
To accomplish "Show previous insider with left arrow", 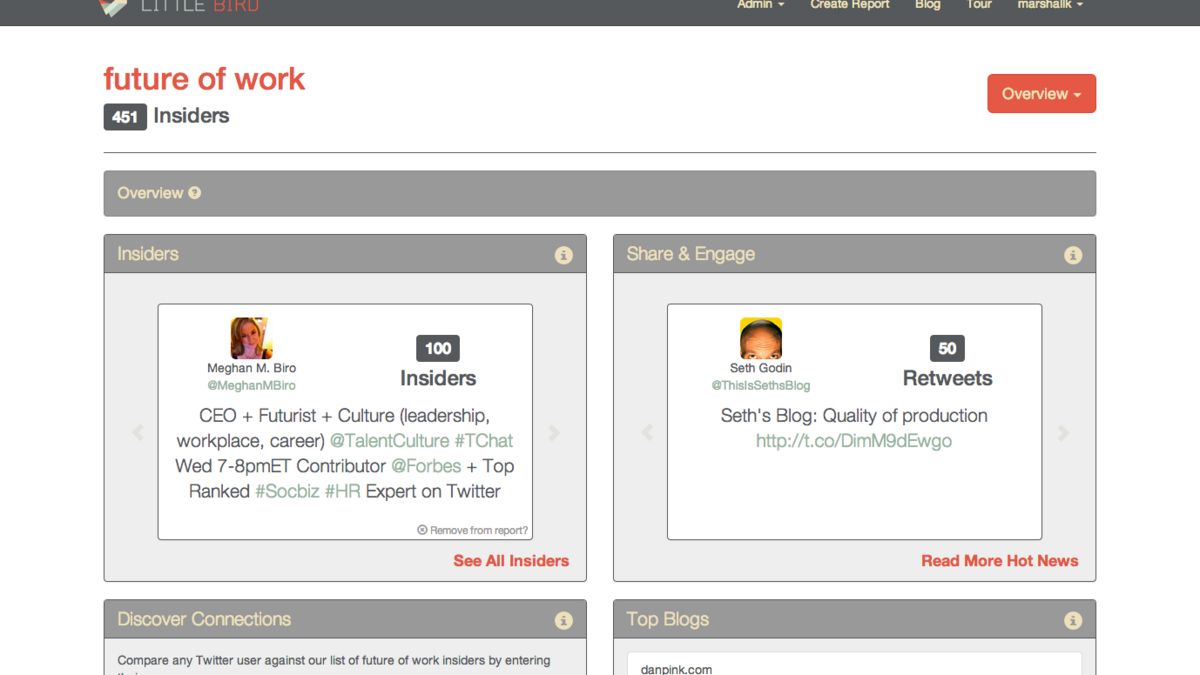I will click(x=138, y=433).
